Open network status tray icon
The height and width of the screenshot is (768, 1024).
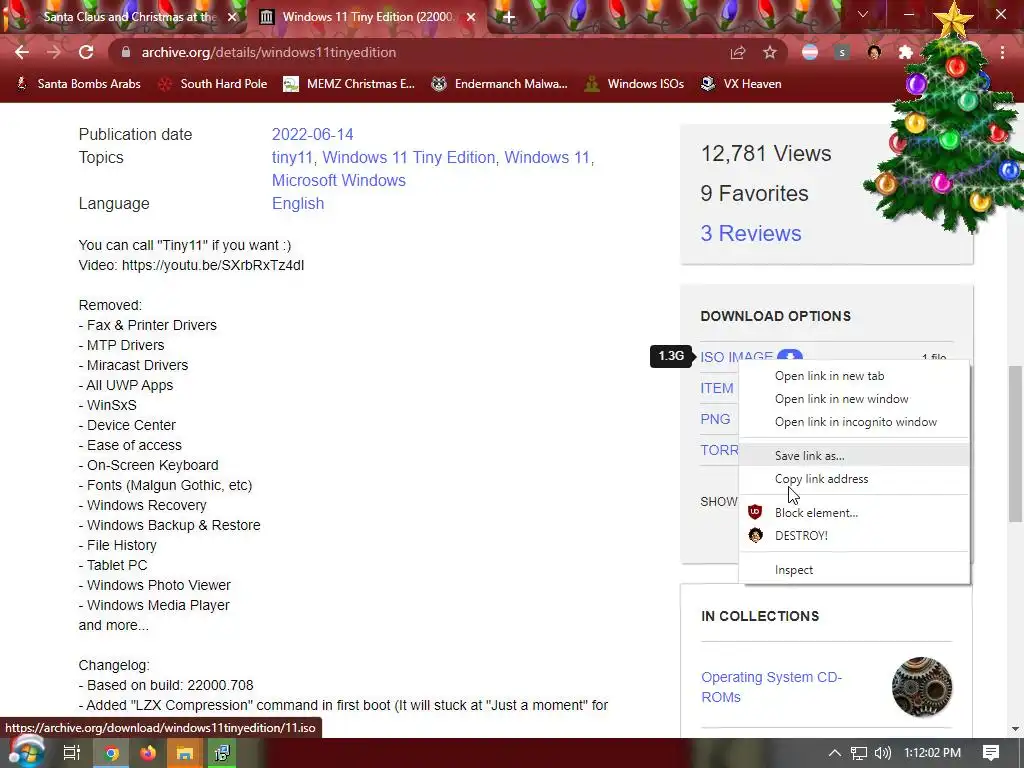859,753
